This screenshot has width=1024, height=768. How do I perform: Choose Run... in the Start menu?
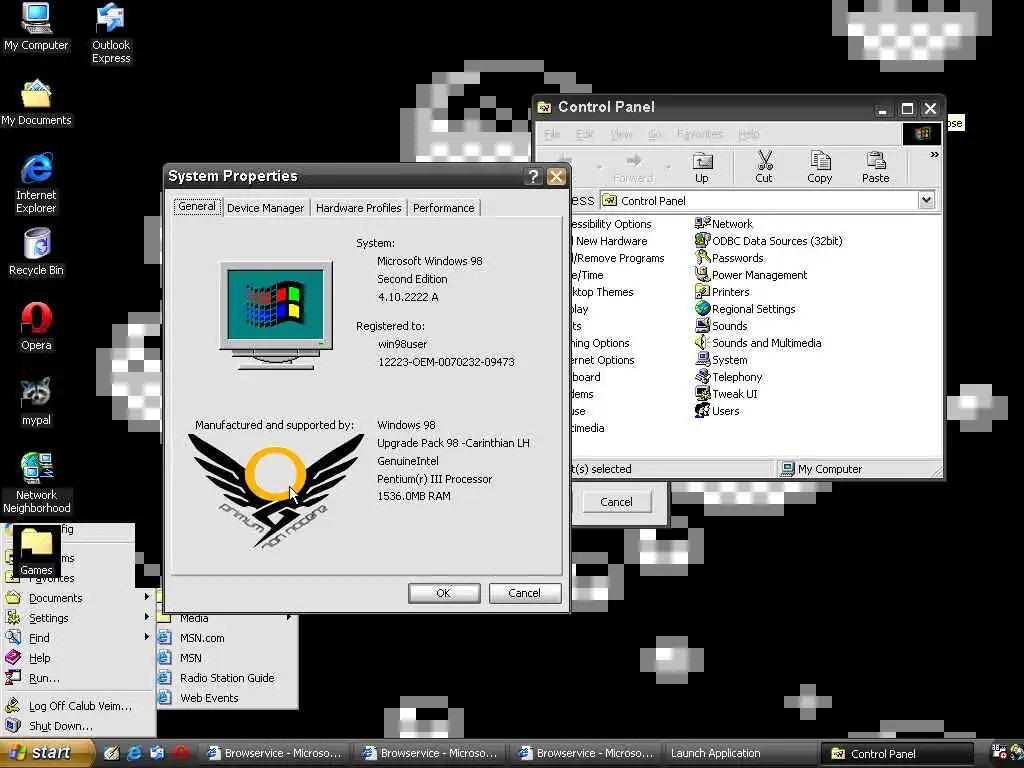click(77, 679)
